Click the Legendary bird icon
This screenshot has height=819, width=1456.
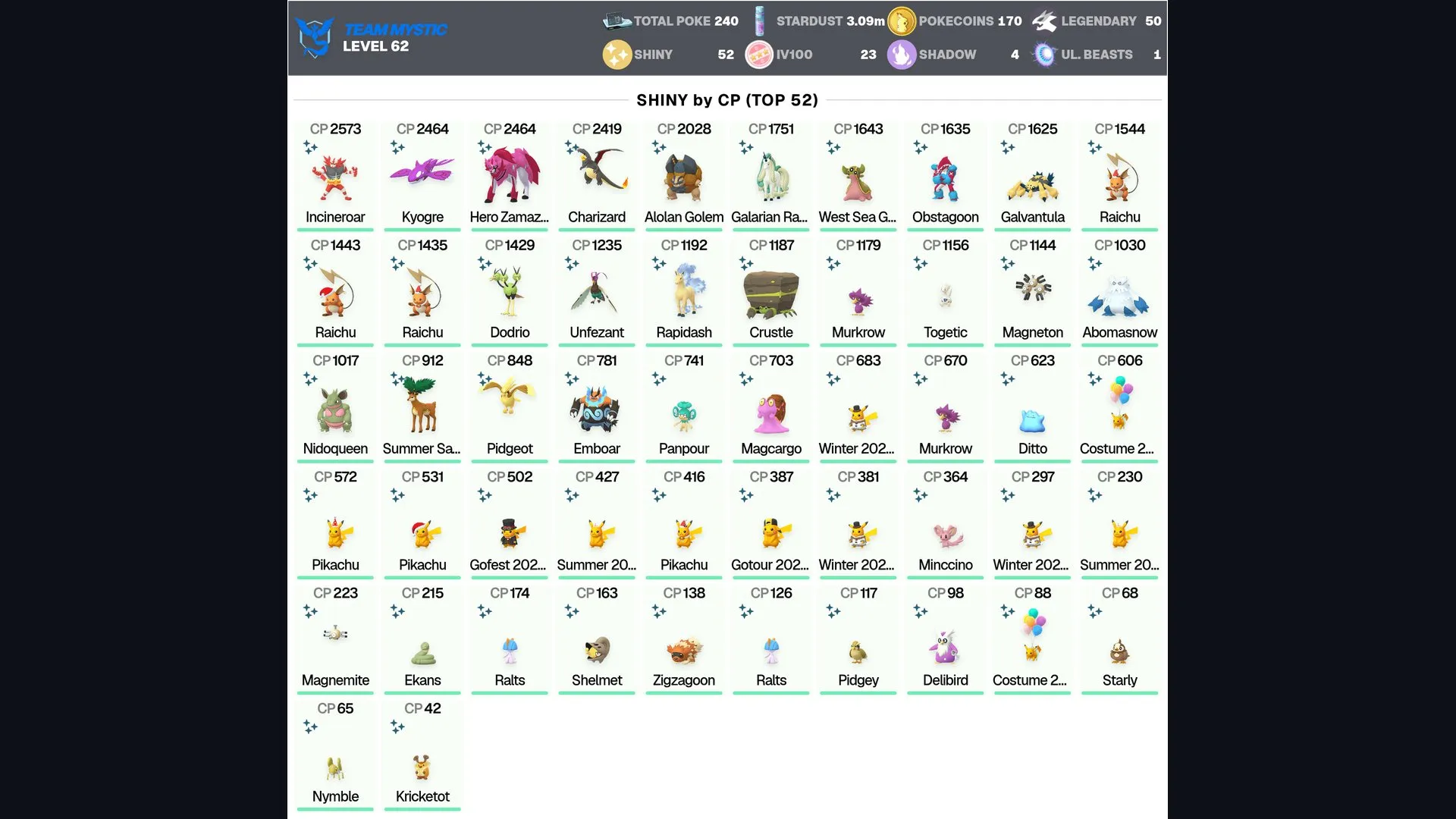coord(1044,21)
